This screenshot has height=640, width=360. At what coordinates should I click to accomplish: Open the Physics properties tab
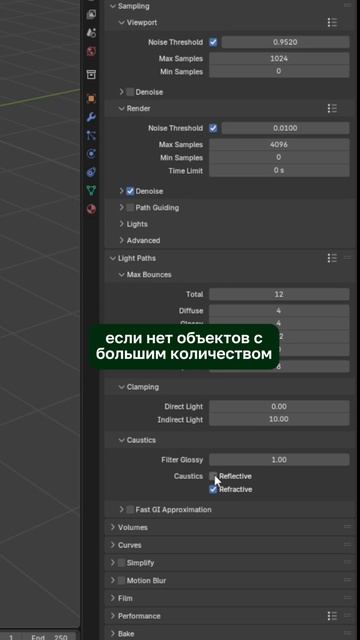(x=91, y=154)
